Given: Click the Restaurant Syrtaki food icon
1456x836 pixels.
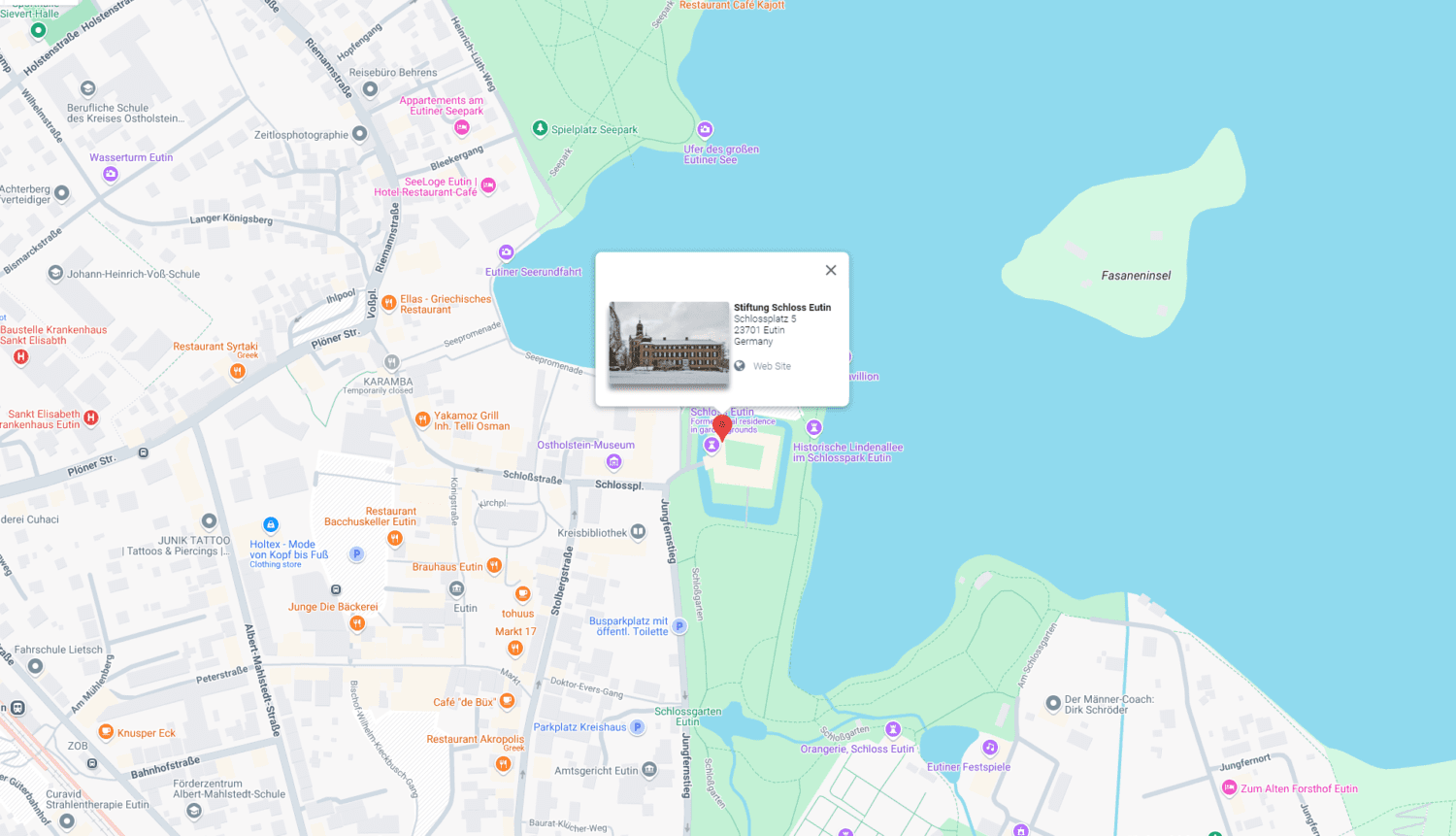Looking at the screenshot, I should click(x=238, y=370).
